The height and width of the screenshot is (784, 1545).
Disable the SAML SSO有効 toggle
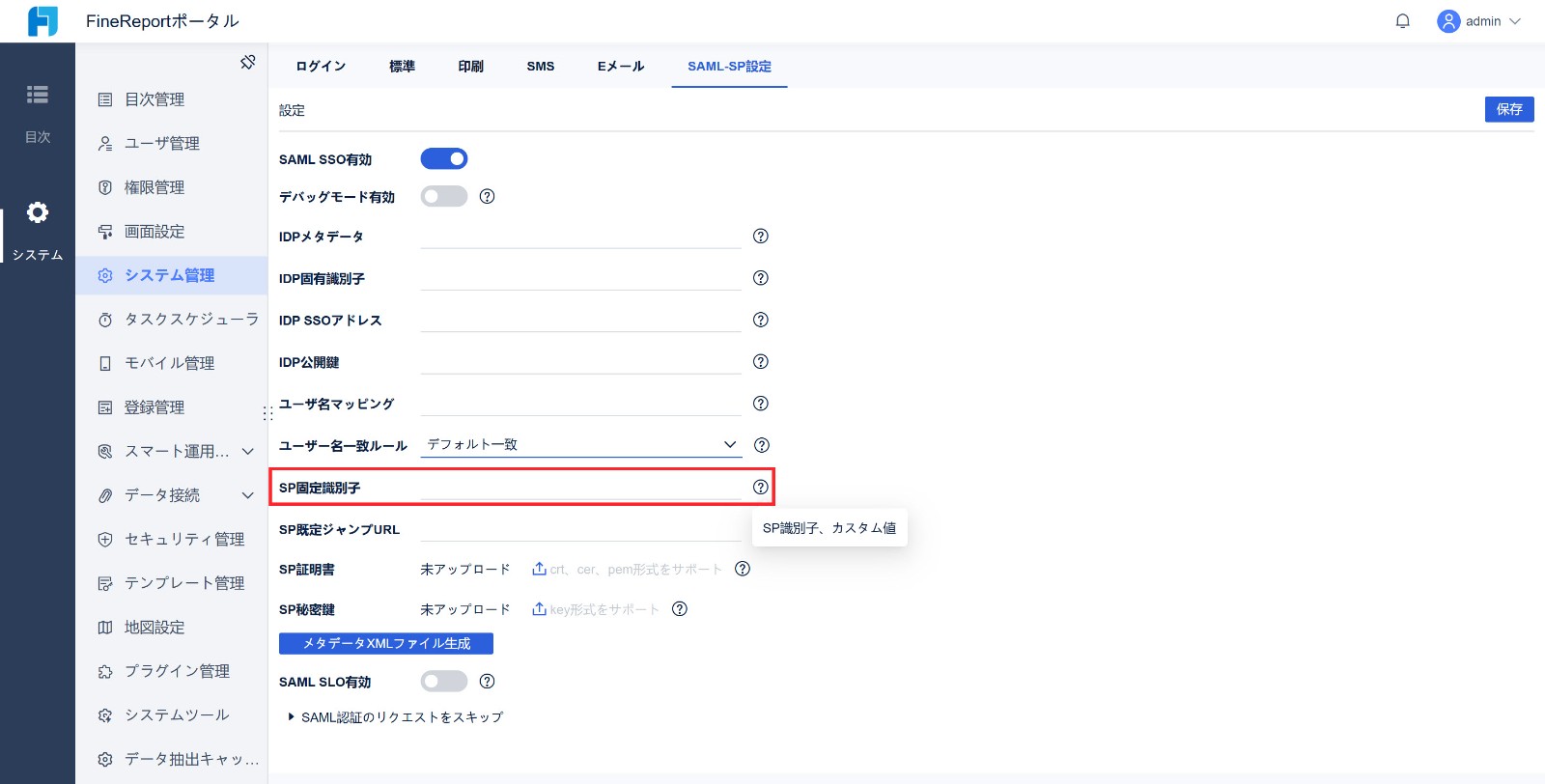pyautogui.click(x=444, y=159)
